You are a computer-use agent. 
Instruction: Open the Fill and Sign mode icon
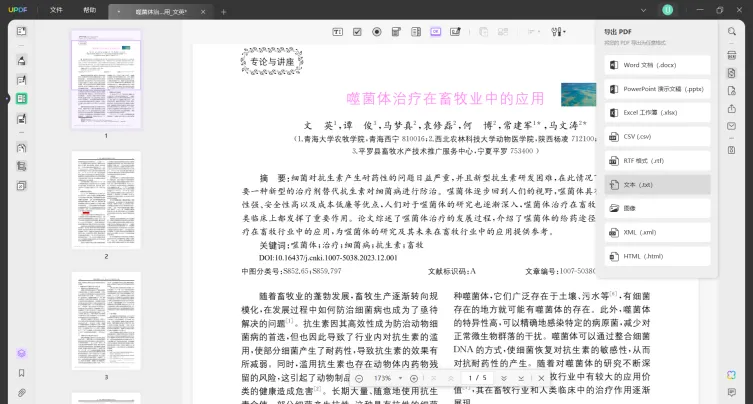coord(21,119)
